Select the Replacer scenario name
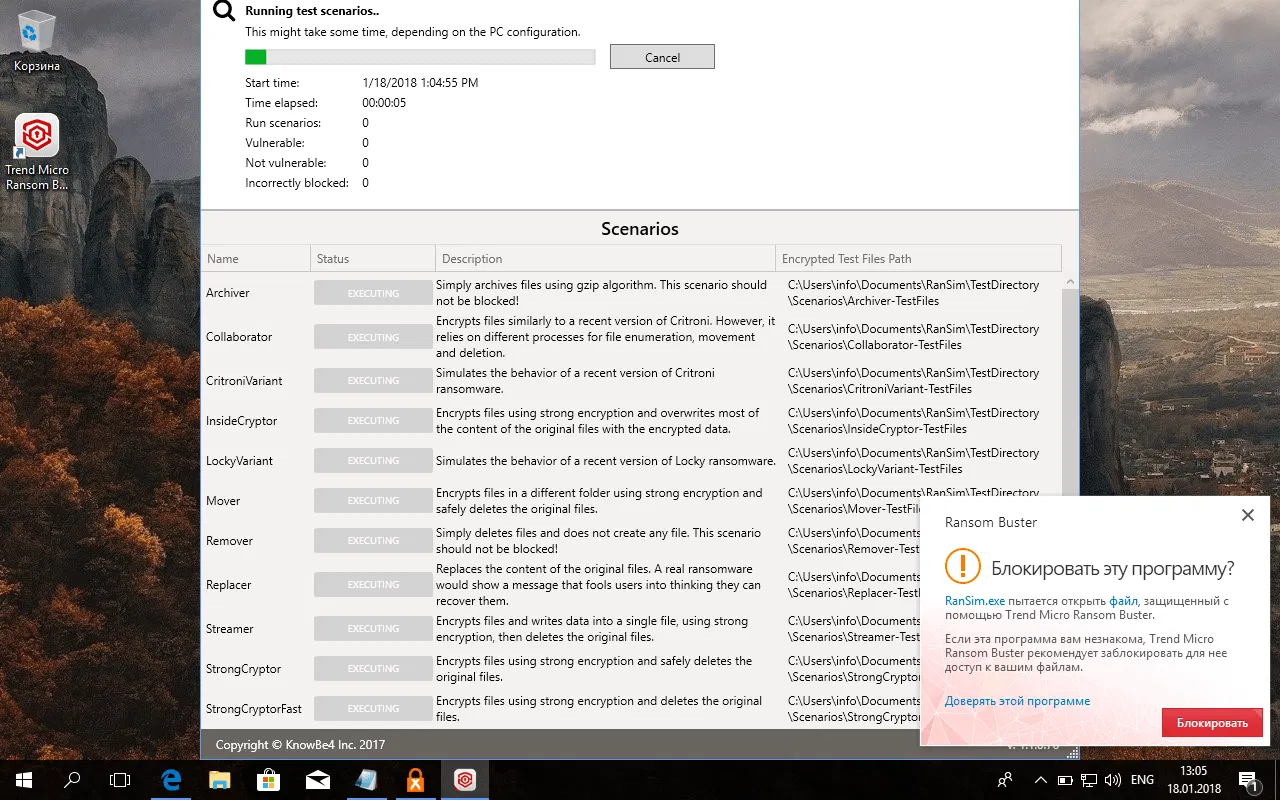This screenshot has width=1280, height=800. click(229, 585)
